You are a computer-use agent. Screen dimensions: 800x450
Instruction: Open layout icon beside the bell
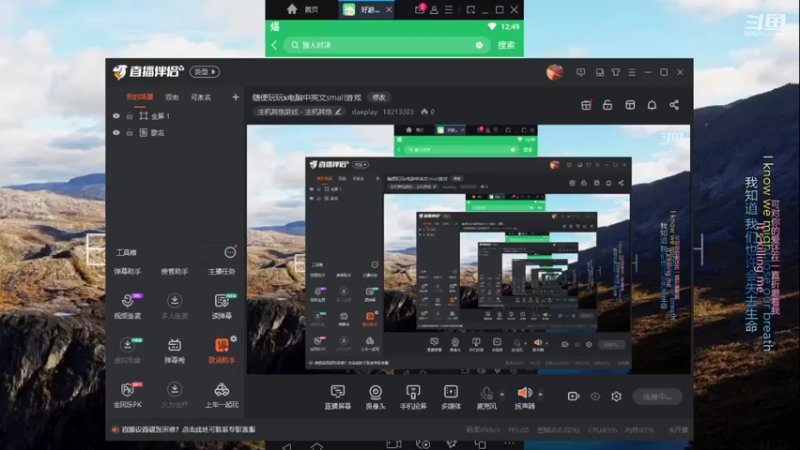tap(630, 105)
